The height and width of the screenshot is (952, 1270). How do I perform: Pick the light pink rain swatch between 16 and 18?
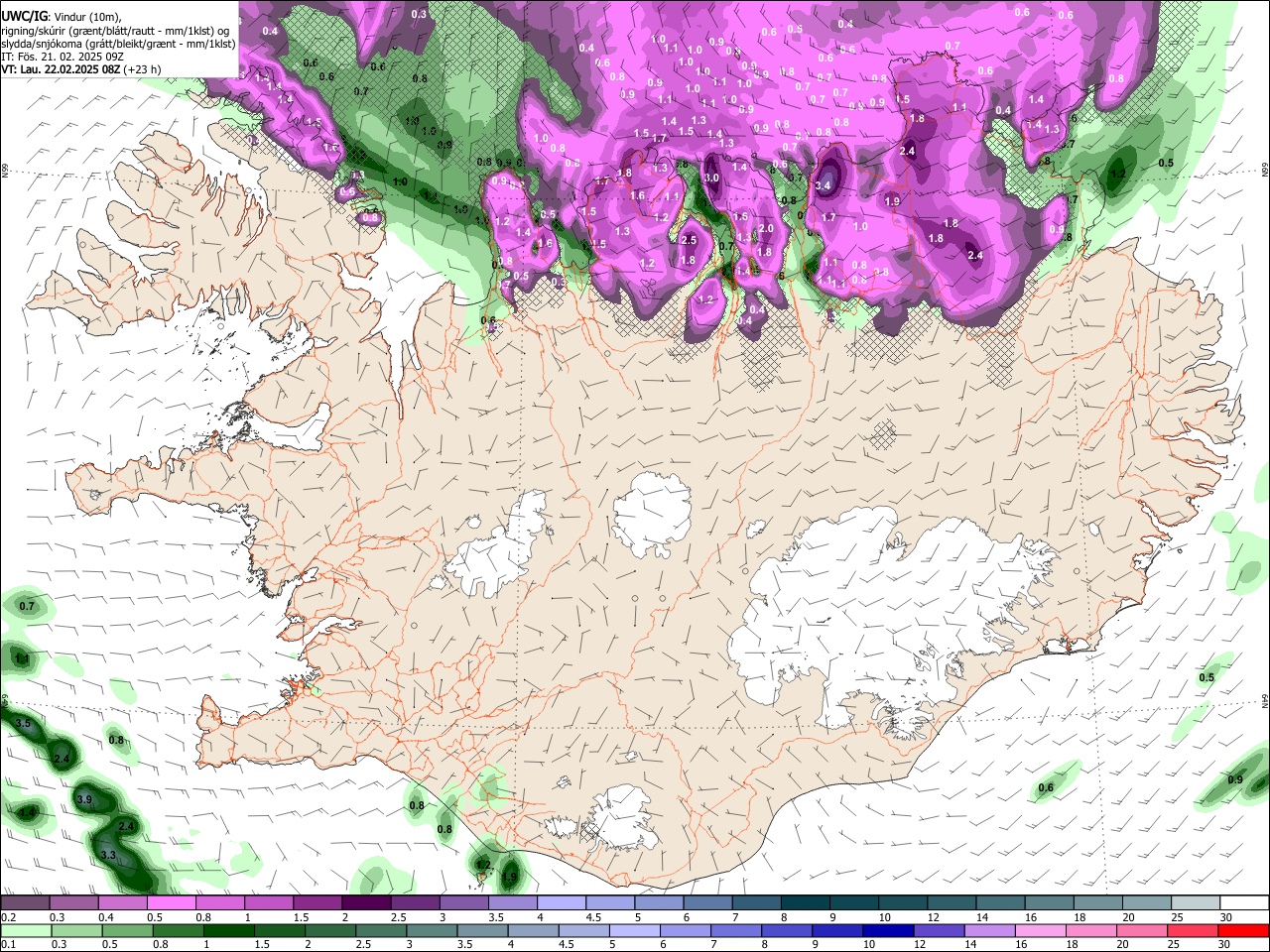[x=1040, y=931]
